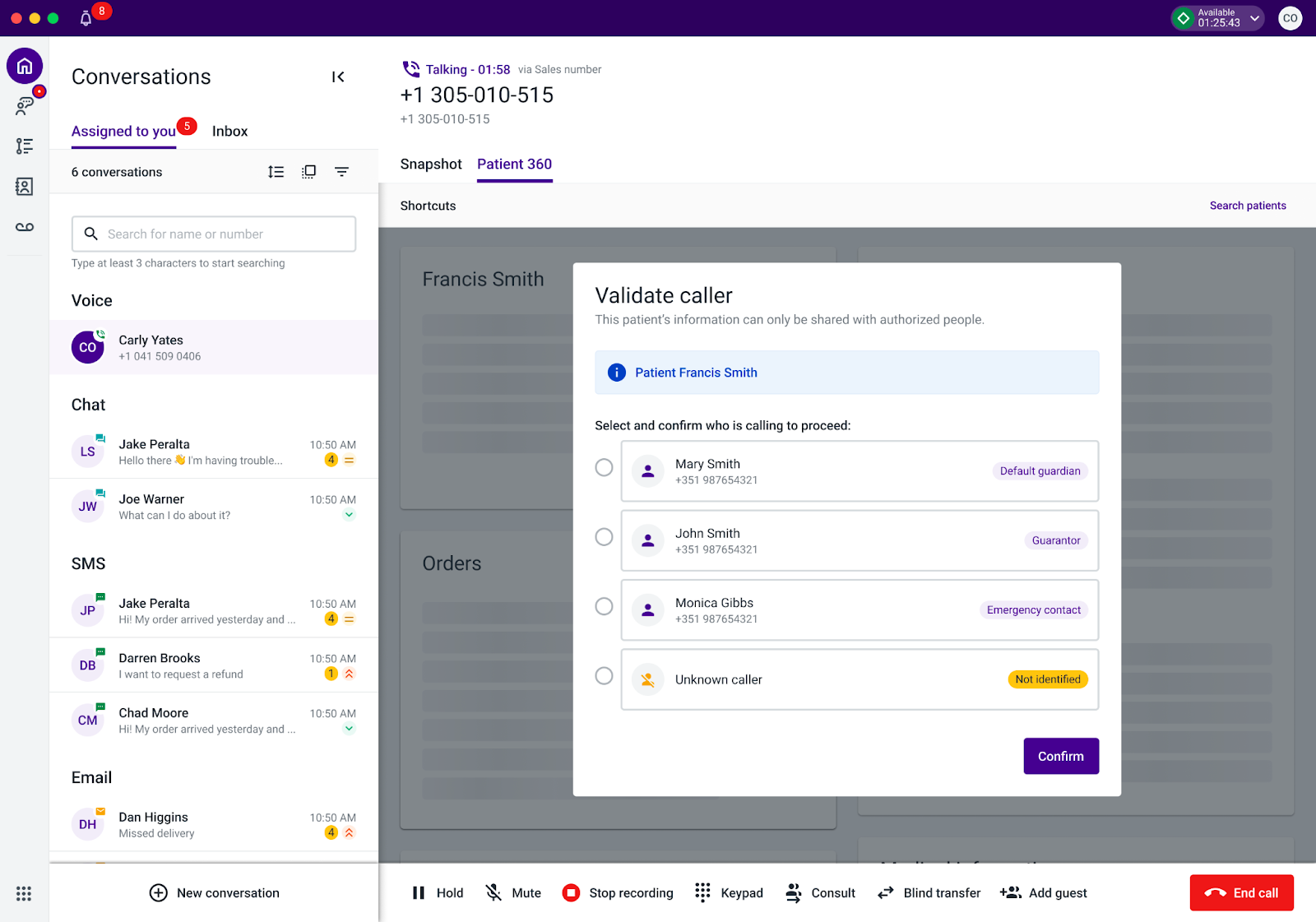Open Jake Peralta chat conversation
This screenshot has height=922, width=1316.
214,452
